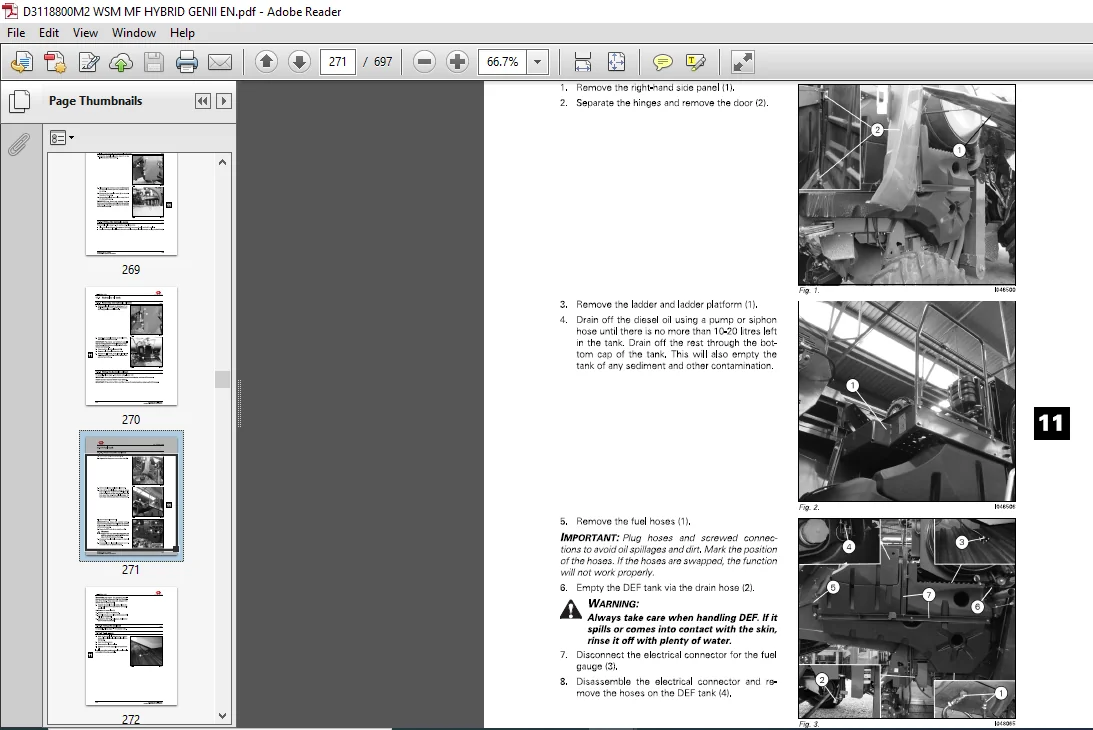Image resolution: width=1093 pixels, height=730 pixels.
Task: Click the WARNING heading text
Action: click(x=613, y=604)
